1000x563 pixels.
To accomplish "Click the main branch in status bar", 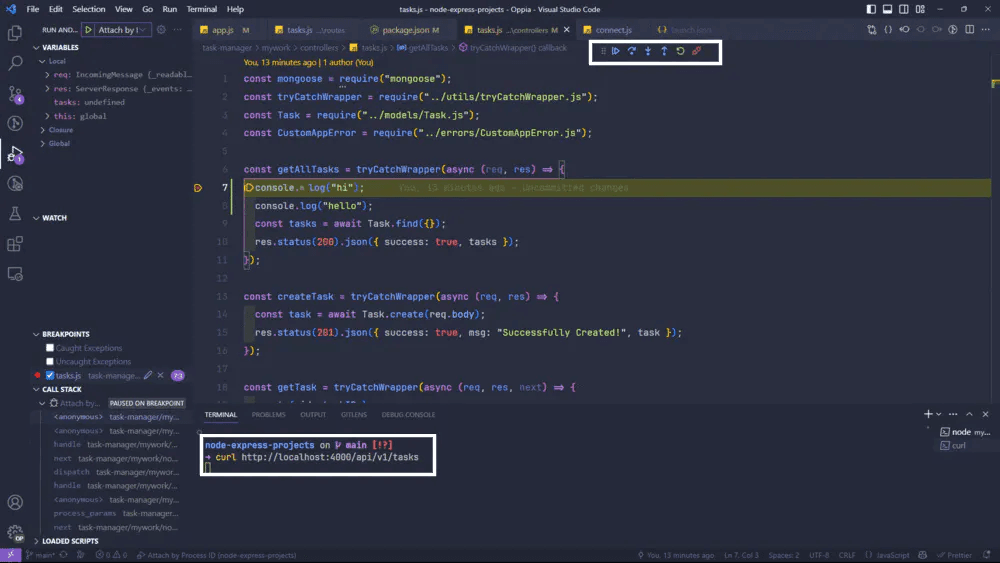I will pyautogui.click(x=40, y=555).
